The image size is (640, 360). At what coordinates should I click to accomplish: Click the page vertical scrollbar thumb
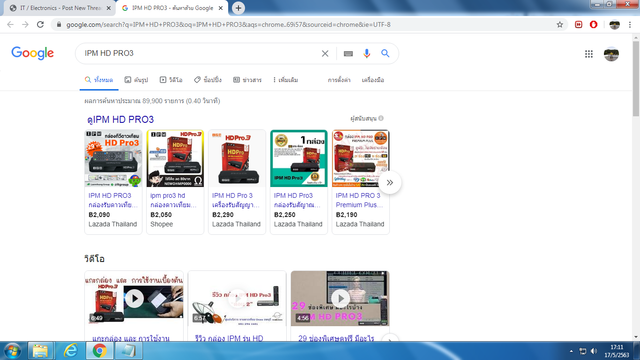pos(636,78)
